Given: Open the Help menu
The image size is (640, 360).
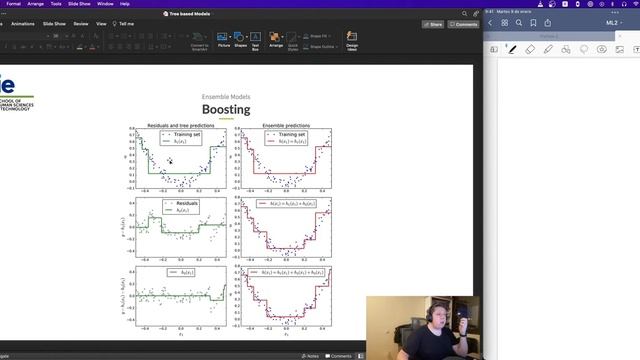Looking at the screenshot, I should 124,4.
